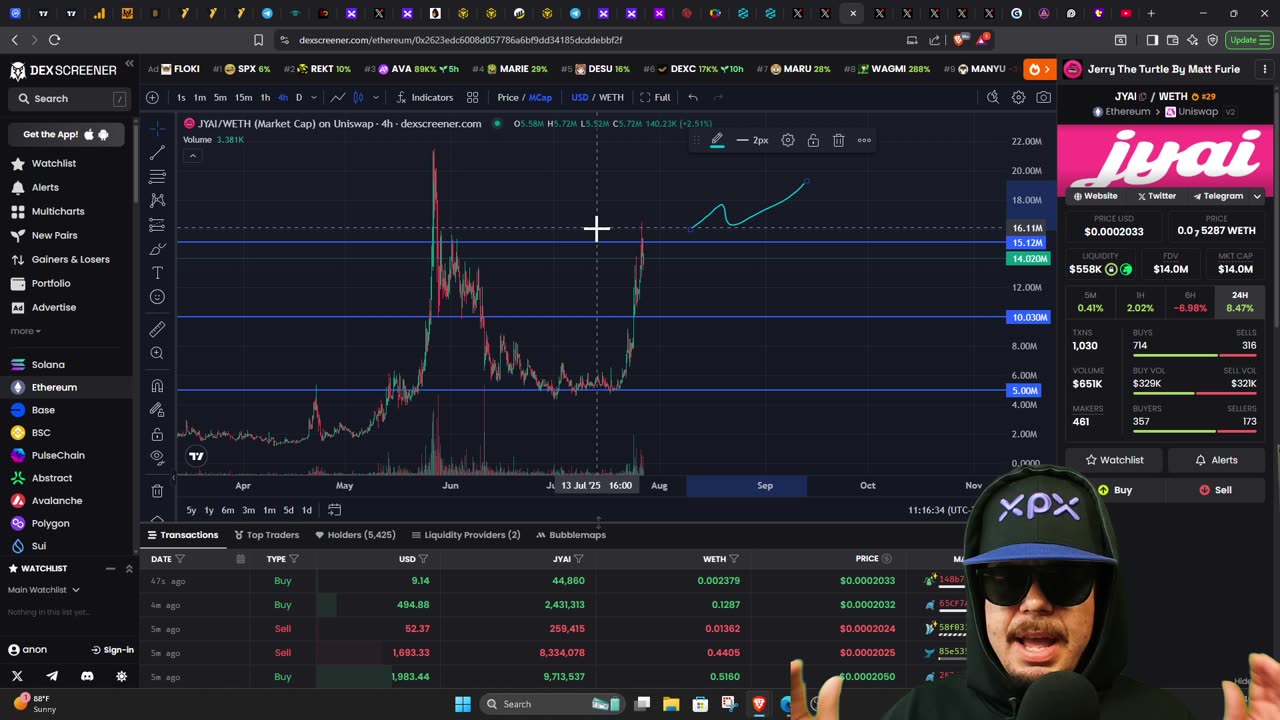
Task: Switch chart to Candles style
Action: pyautogui.click(x=358, y=97)
